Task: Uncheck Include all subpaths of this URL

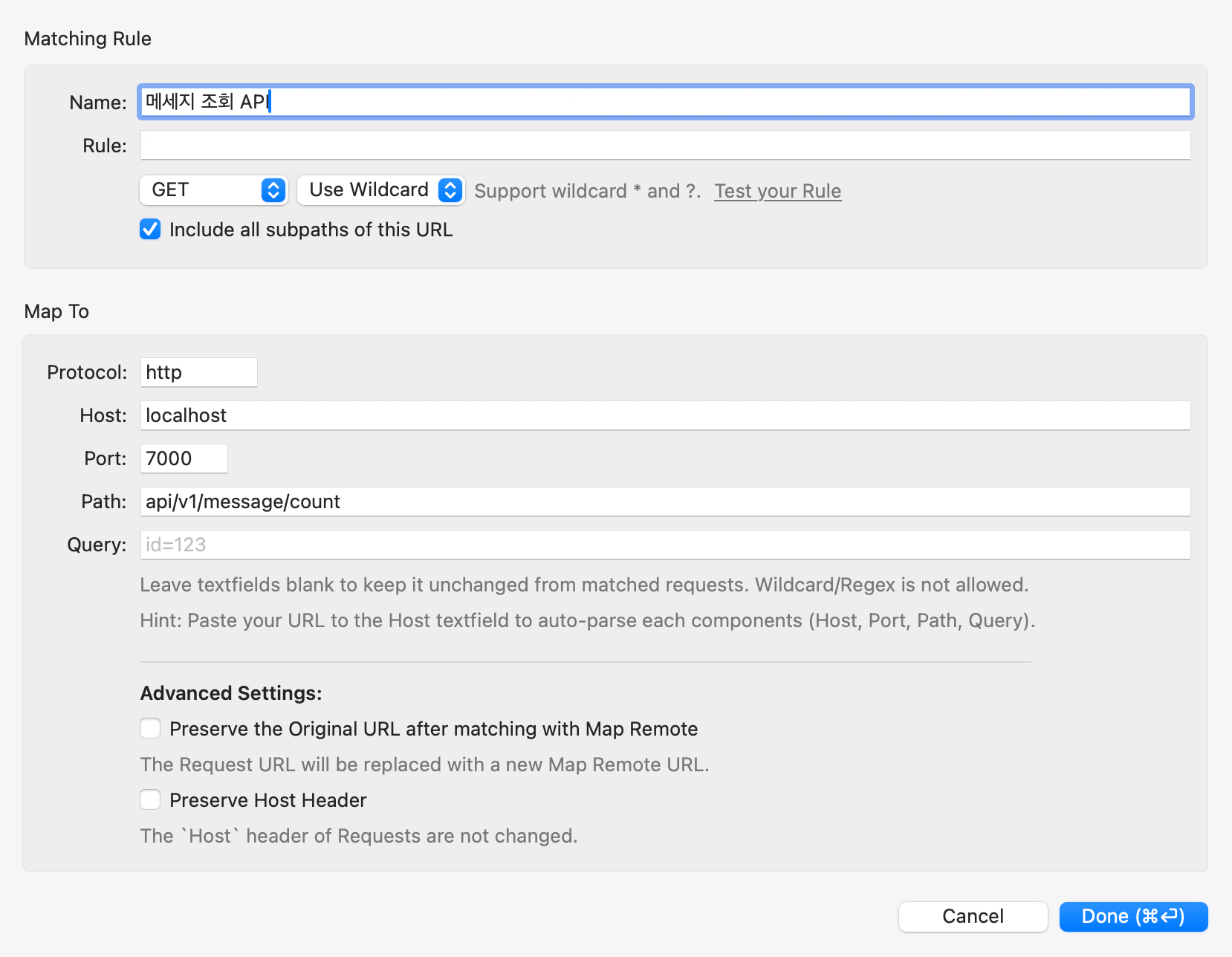Action: 150,230
